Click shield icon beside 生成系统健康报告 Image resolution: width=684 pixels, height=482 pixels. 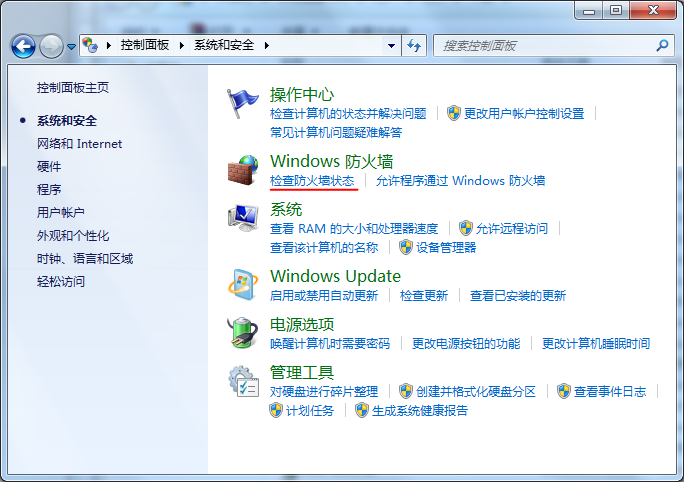point(362,410)
